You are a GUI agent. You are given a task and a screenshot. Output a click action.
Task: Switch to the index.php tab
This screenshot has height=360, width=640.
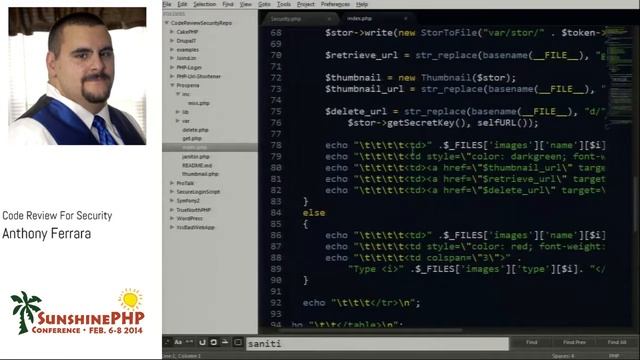point(376,19)
